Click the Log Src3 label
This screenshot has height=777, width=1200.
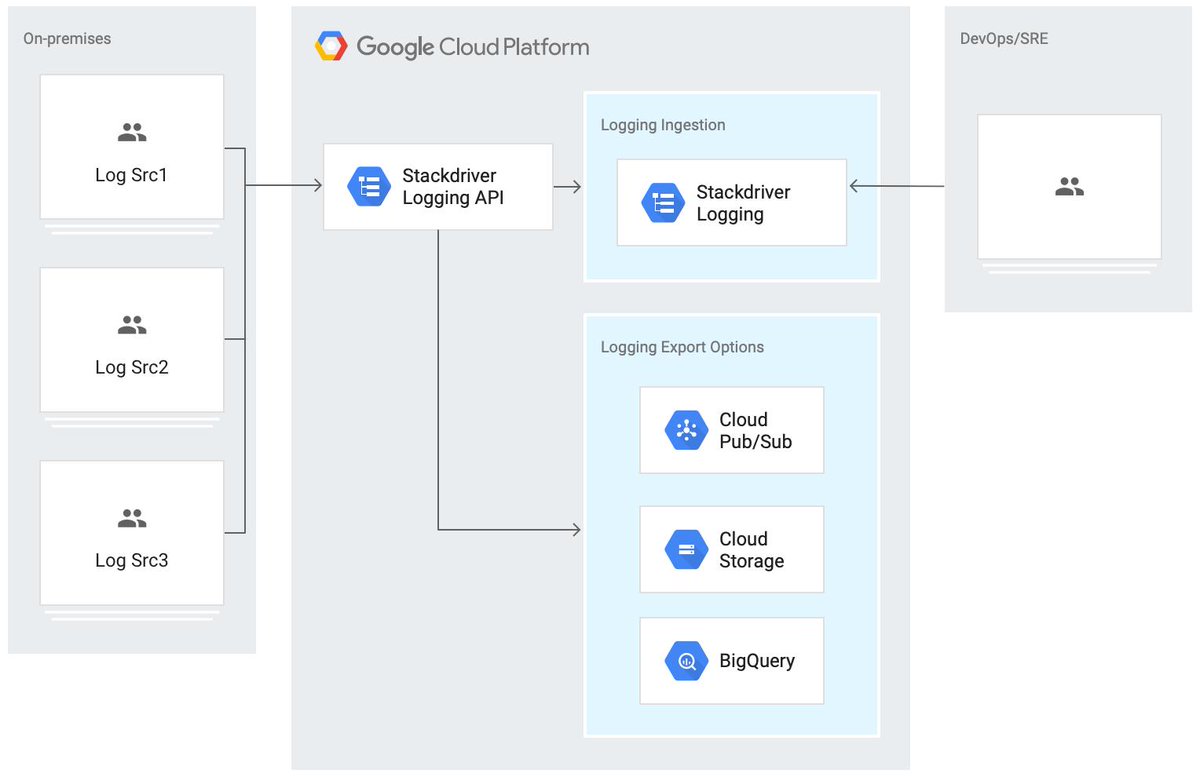(132, 560)
